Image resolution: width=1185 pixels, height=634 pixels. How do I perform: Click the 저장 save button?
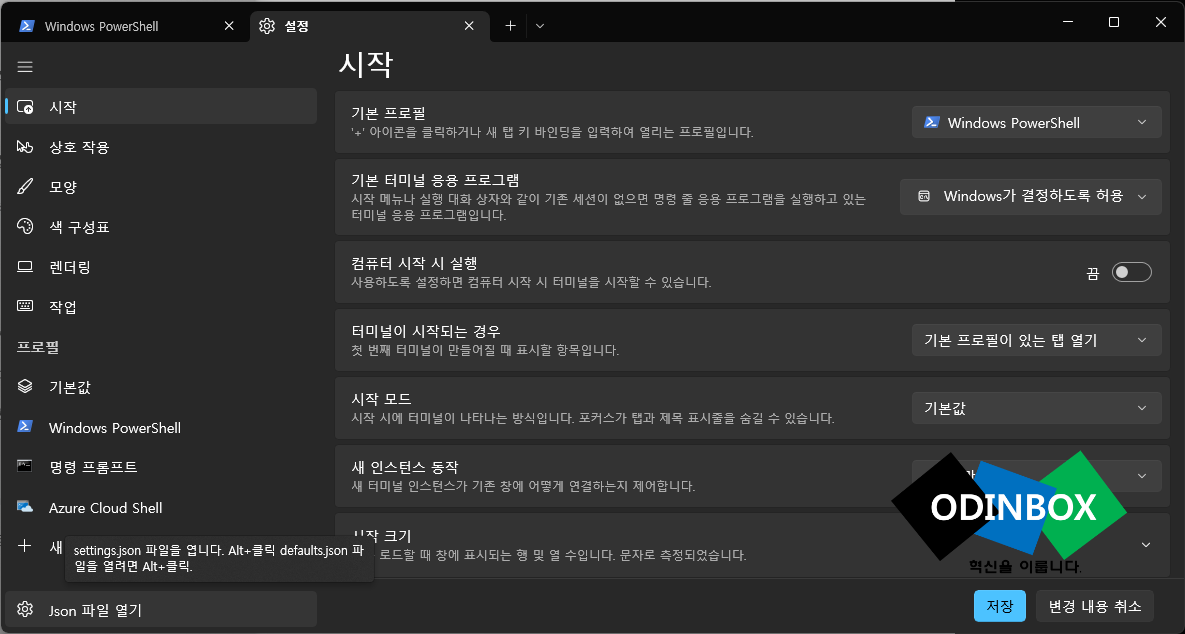tap(1000, 606)
